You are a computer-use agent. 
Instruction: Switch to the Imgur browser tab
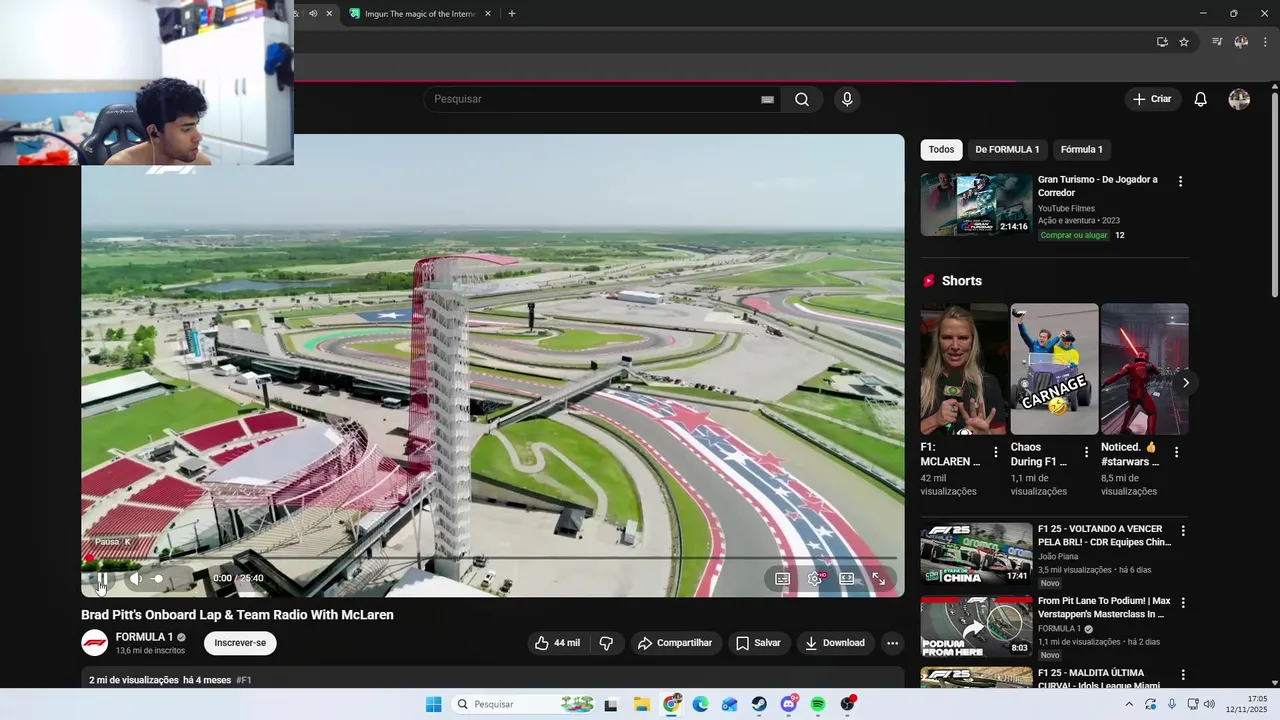[420, 14]
